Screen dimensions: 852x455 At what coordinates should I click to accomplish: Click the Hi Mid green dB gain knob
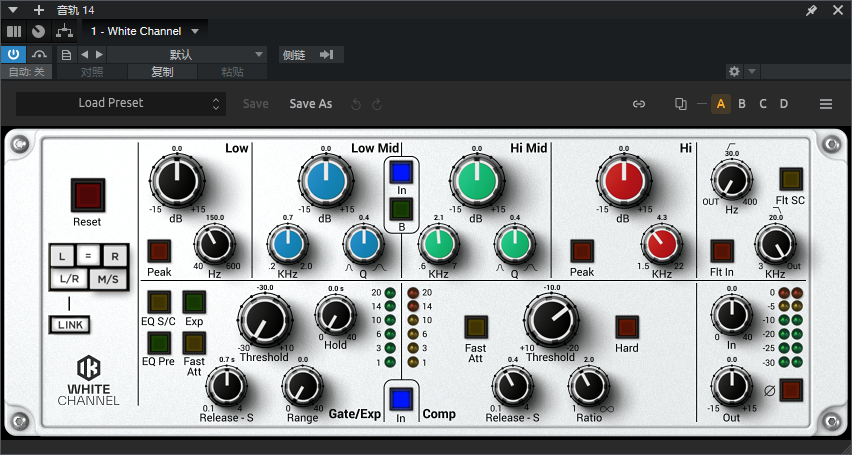pyautogui.click(x=477, y=180)
